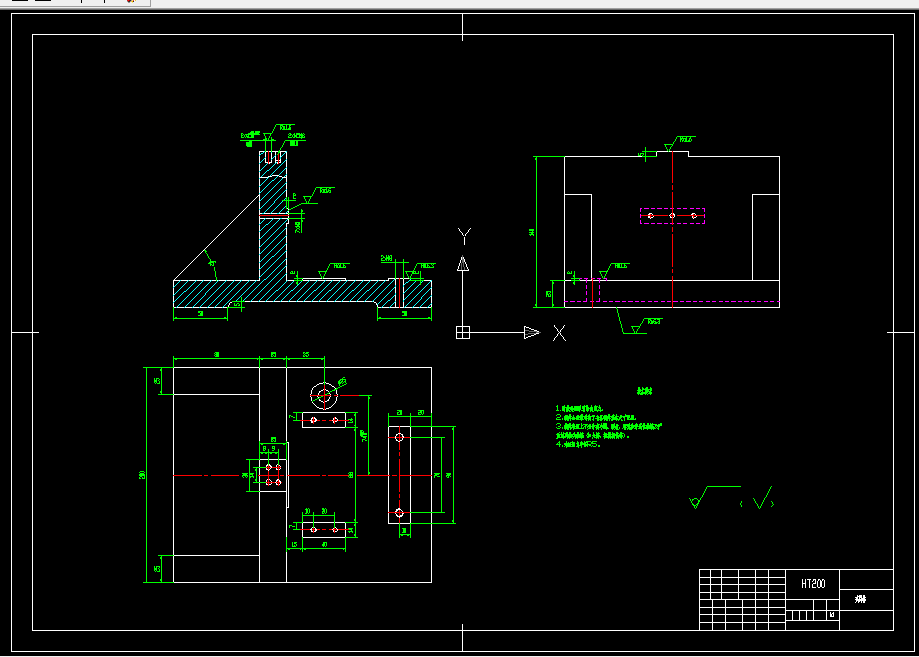Select technical requirement line starting with 1.
Screen dimensions: 919x657
579,409
